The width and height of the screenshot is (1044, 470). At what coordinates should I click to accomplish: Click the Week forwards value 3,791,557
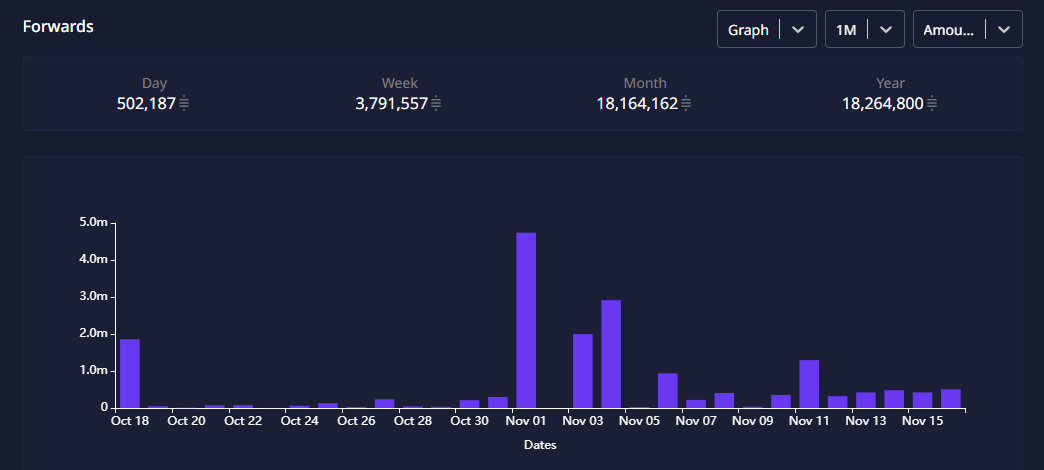click(x=392, y=103)
